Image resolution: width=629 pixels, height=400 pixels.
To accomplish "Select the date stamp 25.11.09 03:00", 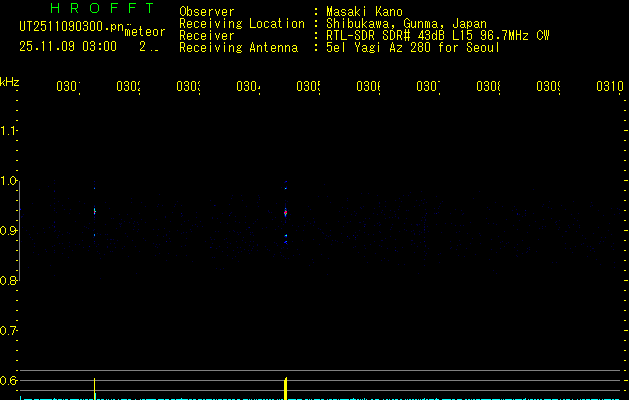I will (x=68, y=47).
